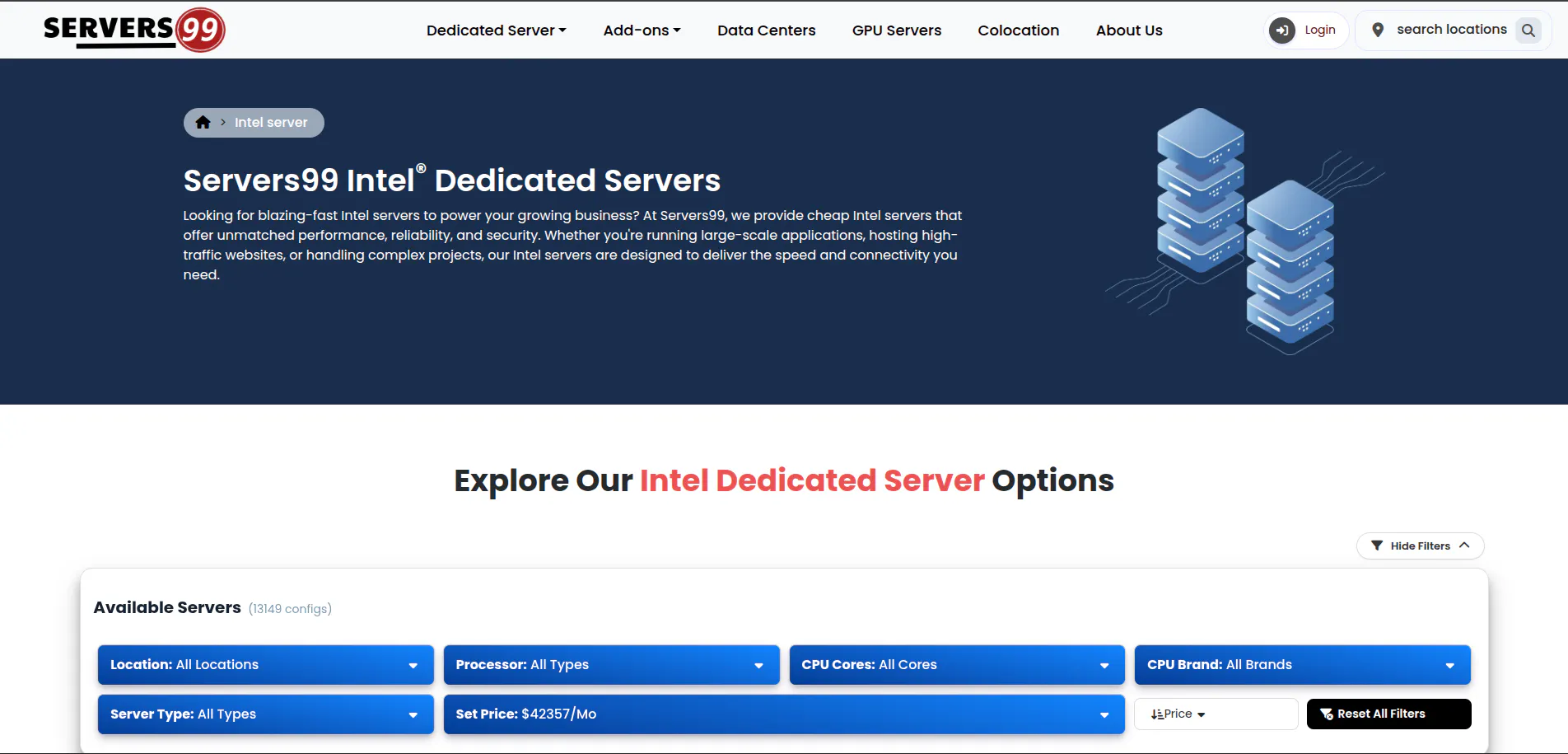
Task: Open the CPU Brand filter dropdown
Action: coord(1303,665)
